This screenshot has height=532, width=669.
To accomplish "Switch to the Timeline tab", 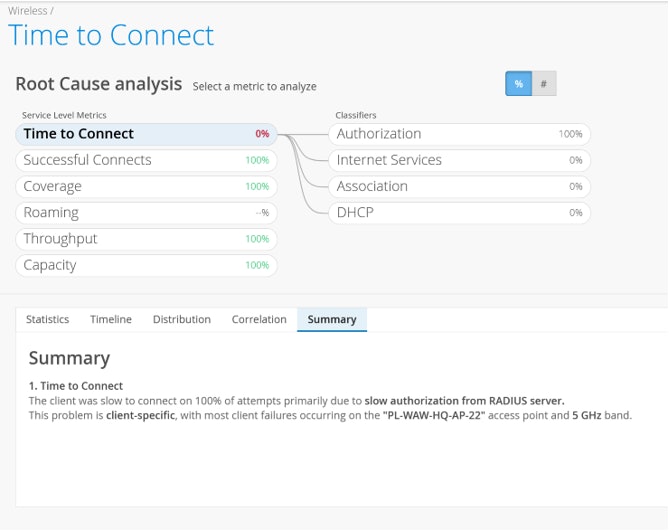I will [111, 320].
